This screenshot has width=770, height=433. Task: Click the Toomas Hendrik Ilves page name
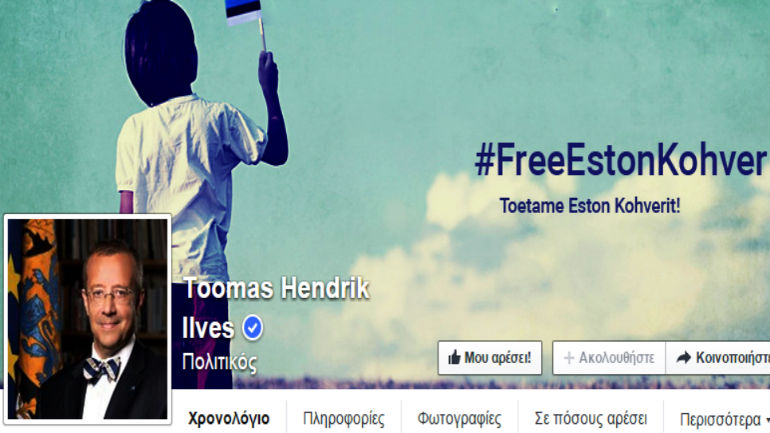point(275,308)
